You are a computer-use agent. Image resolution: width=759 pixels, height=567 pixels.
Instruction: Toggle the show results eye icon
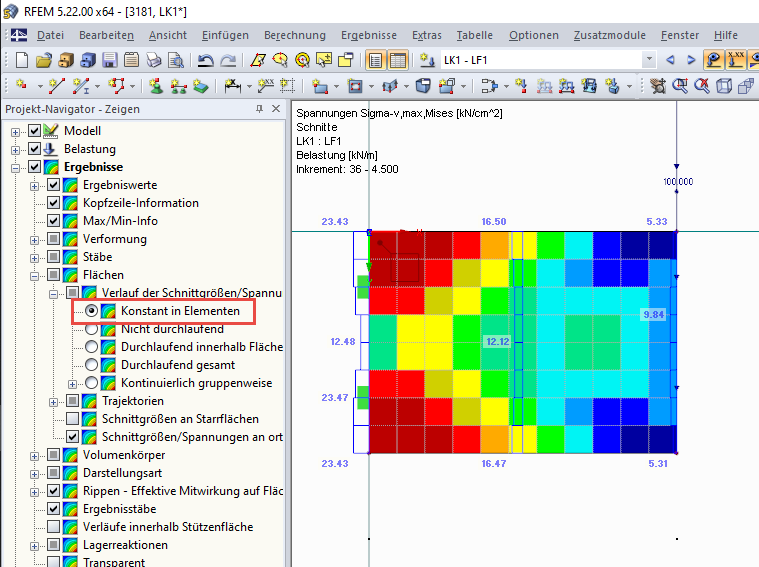click(x=713, y=60)
